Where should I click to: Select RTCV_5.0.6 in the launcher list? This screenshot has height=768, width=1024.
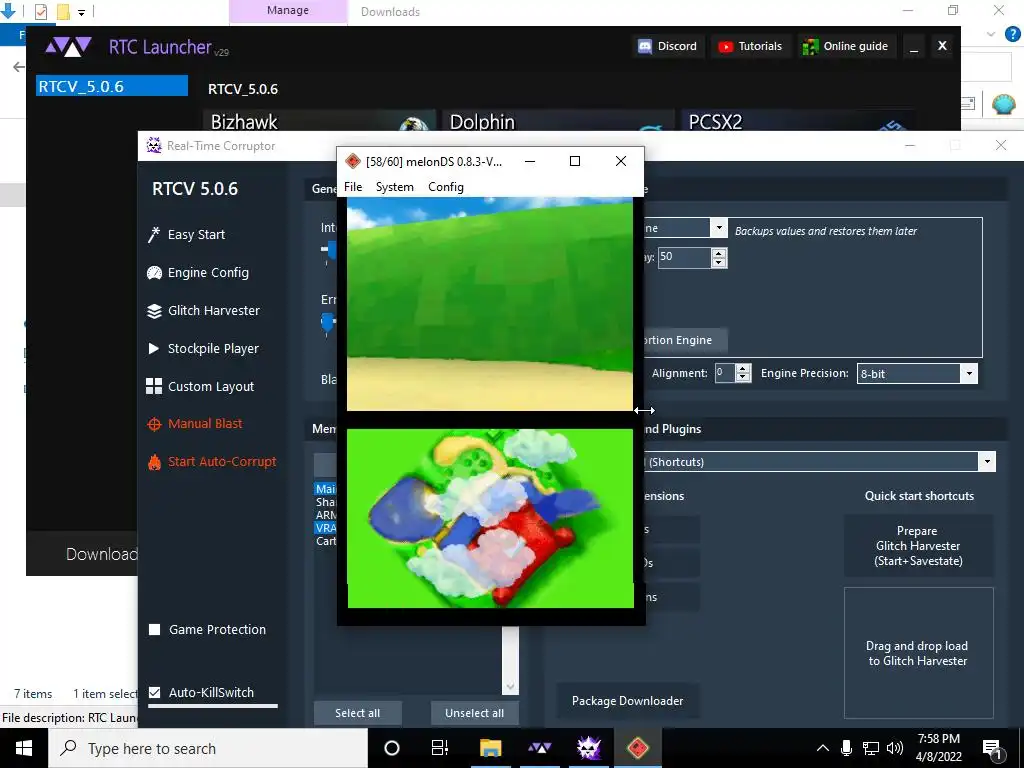112,86
